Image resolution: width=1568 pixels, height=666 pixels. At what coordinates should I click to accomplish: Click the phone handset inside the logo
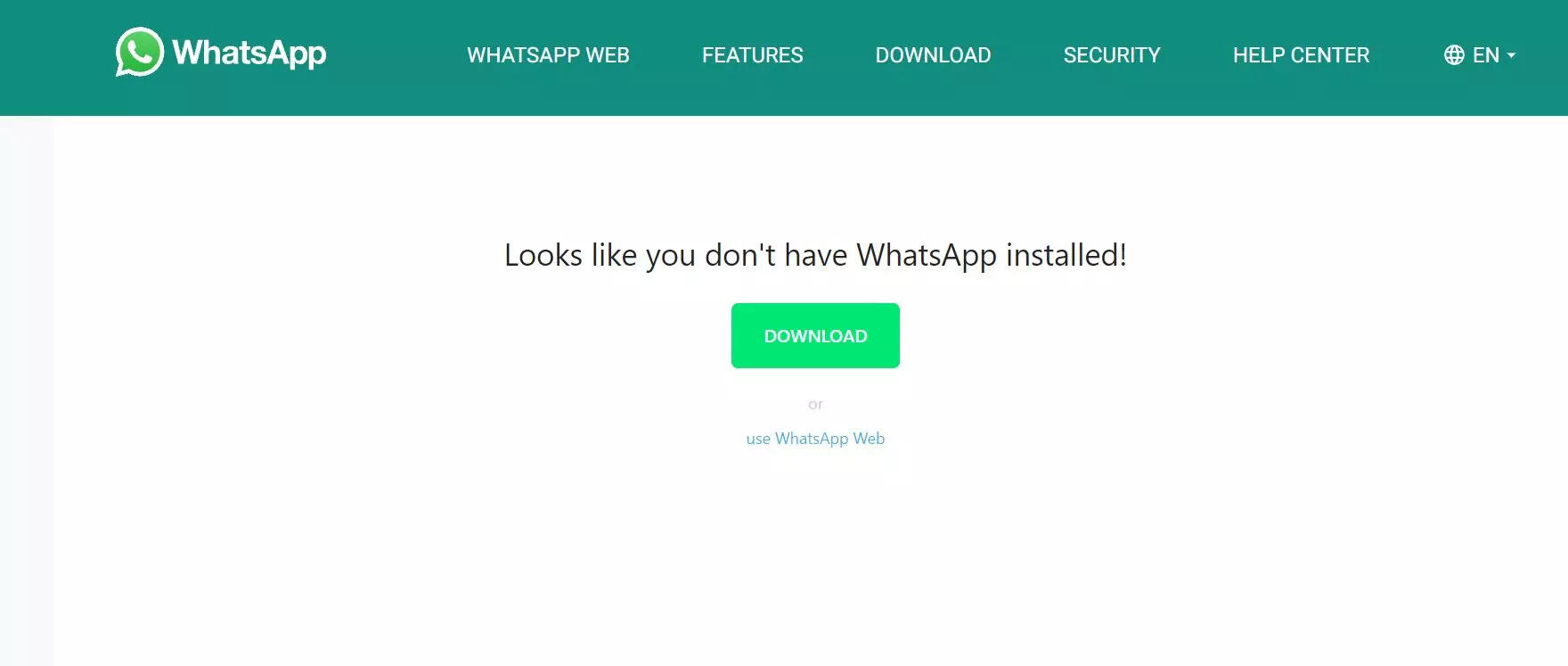coord(140,52)
